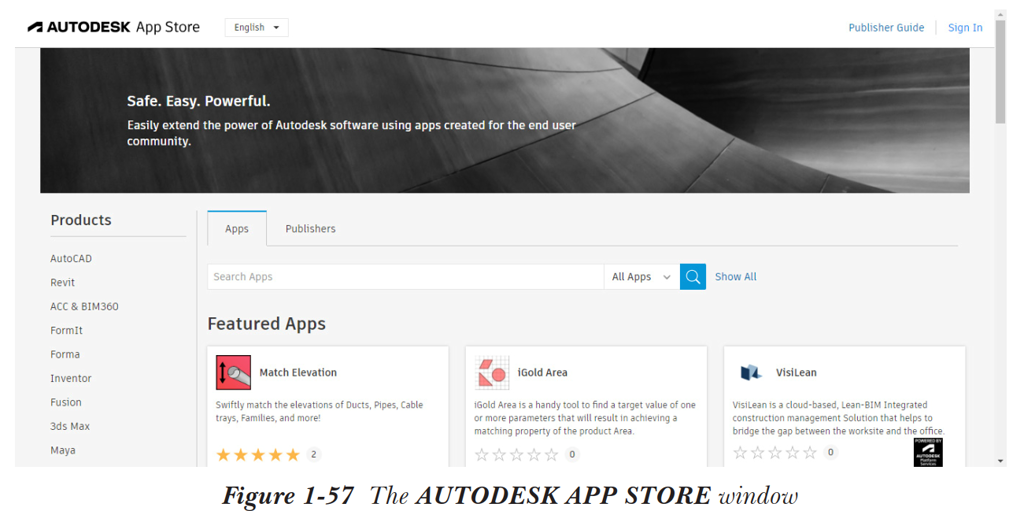Image resolution: width=1024 pixels, height=511 pixels.
Task: Select Forma in Products list
Action: (65, 354)
